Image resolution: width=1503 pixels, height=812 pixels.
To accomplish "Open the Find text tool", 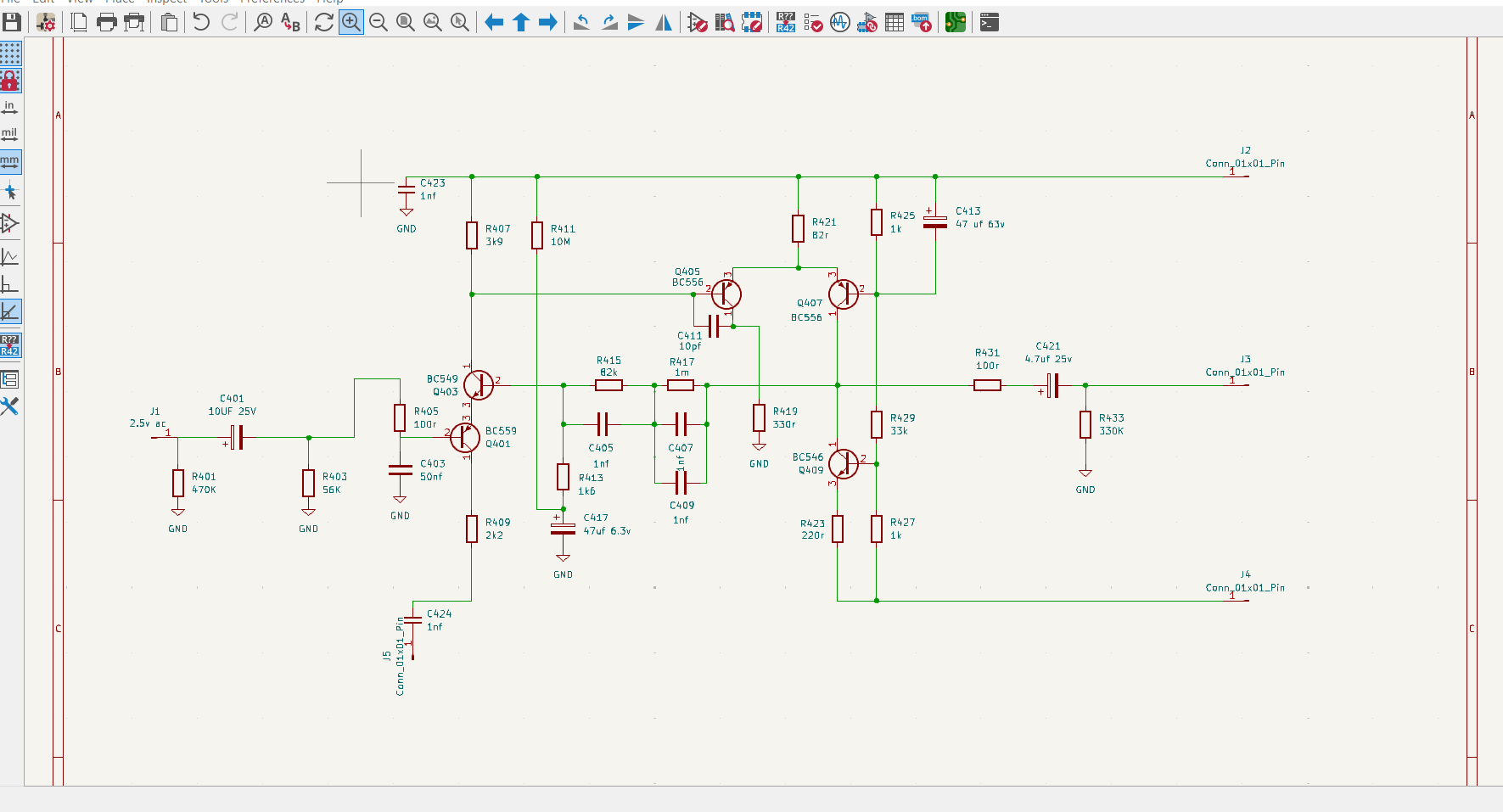I will coord(263,22).
